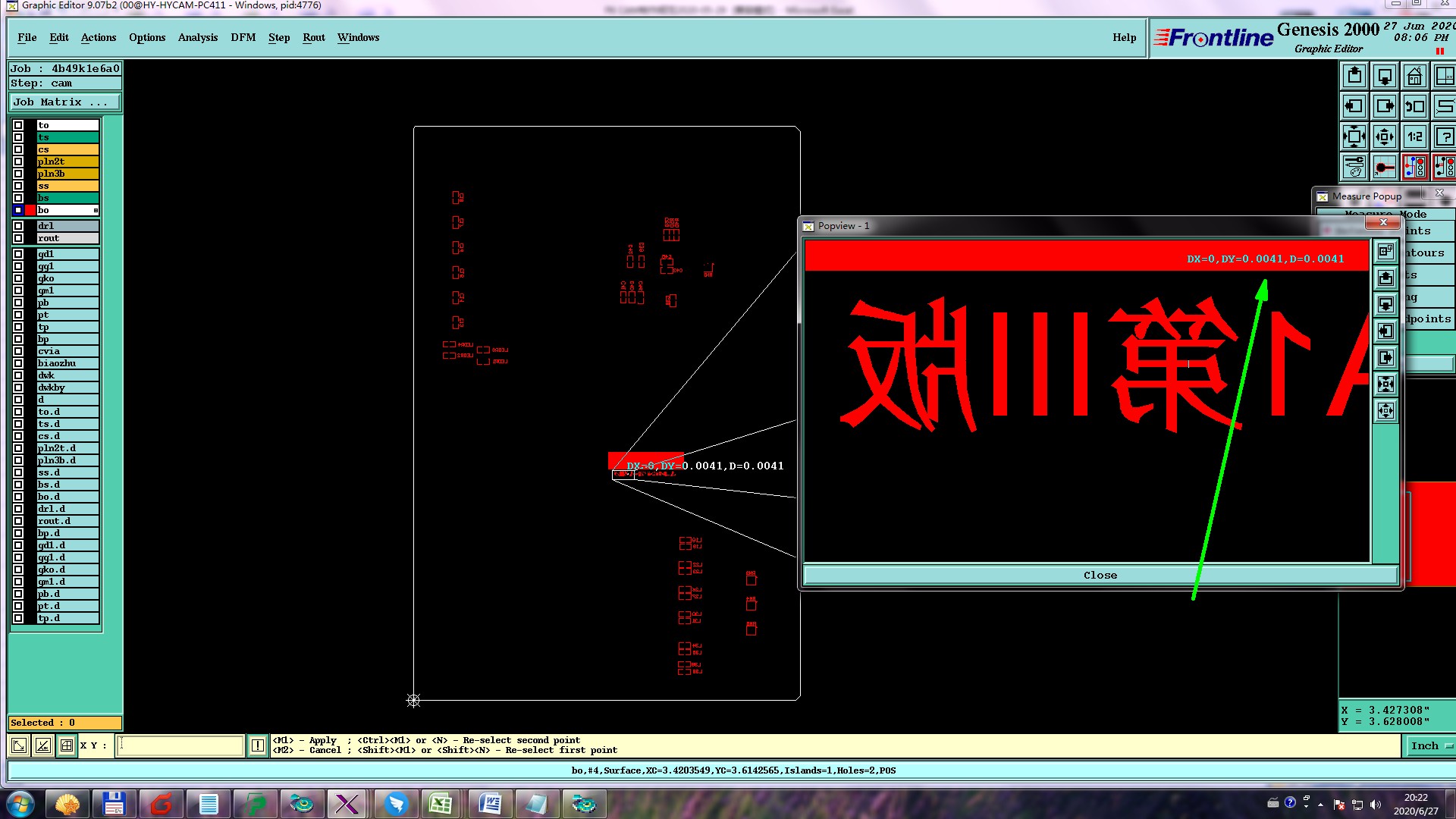
Task: Click the 1:2 zoom scale icon
Action: click(1414, 137)
